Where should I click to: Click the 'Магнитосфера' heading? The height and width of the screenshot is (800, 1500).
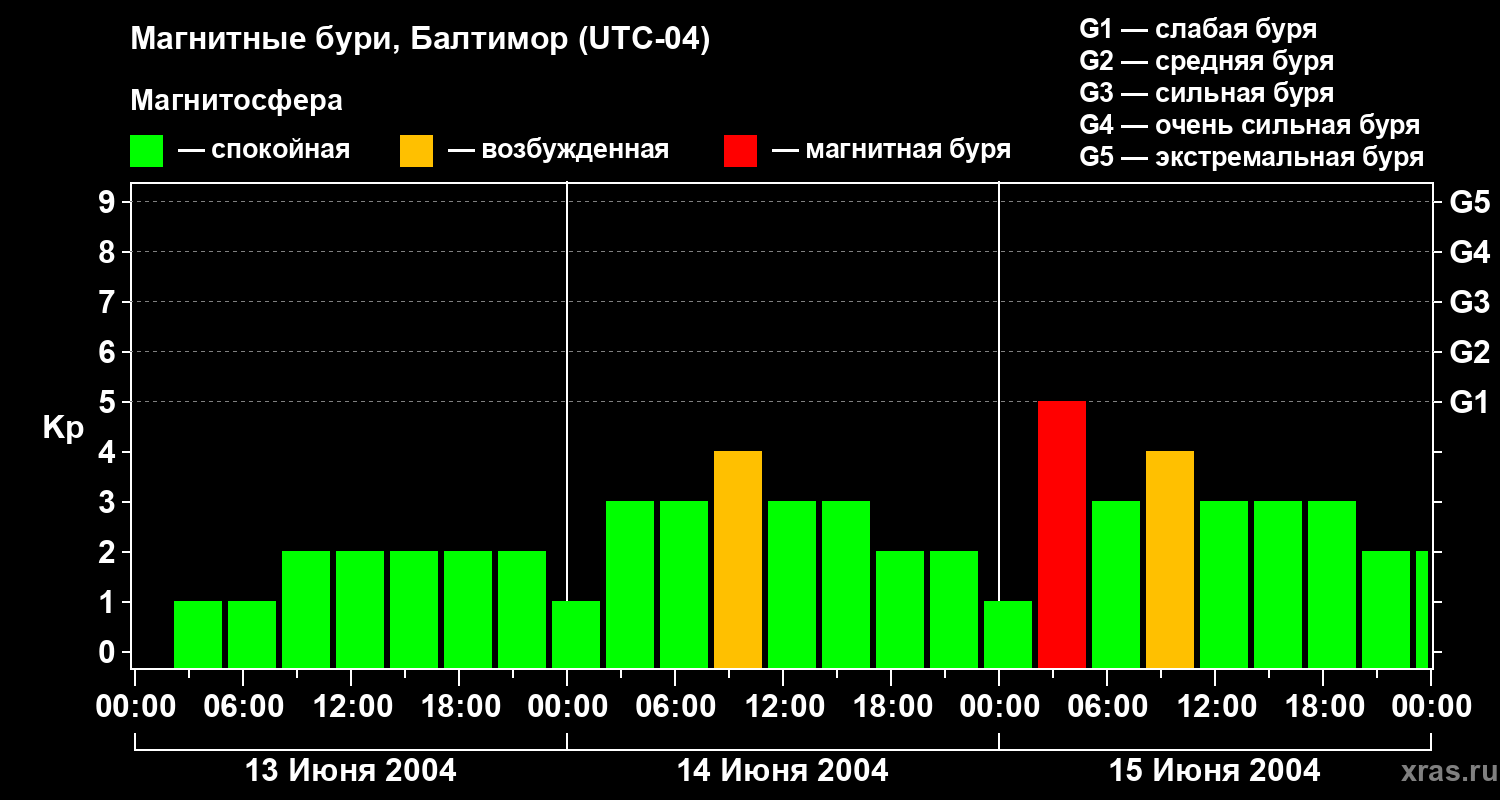pos(236,101)
